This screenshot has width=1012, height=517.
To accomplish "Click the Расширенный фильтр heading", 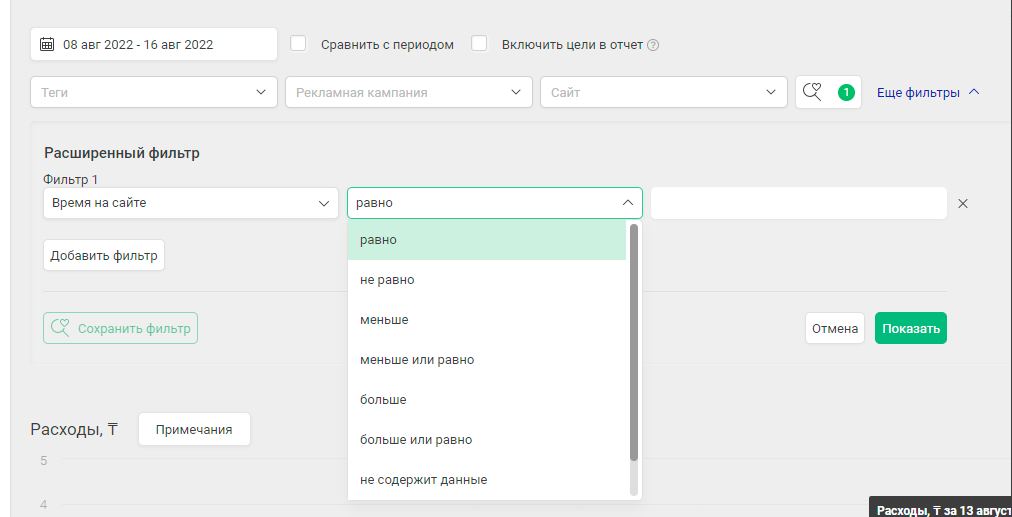I will (x=122, y=153).
